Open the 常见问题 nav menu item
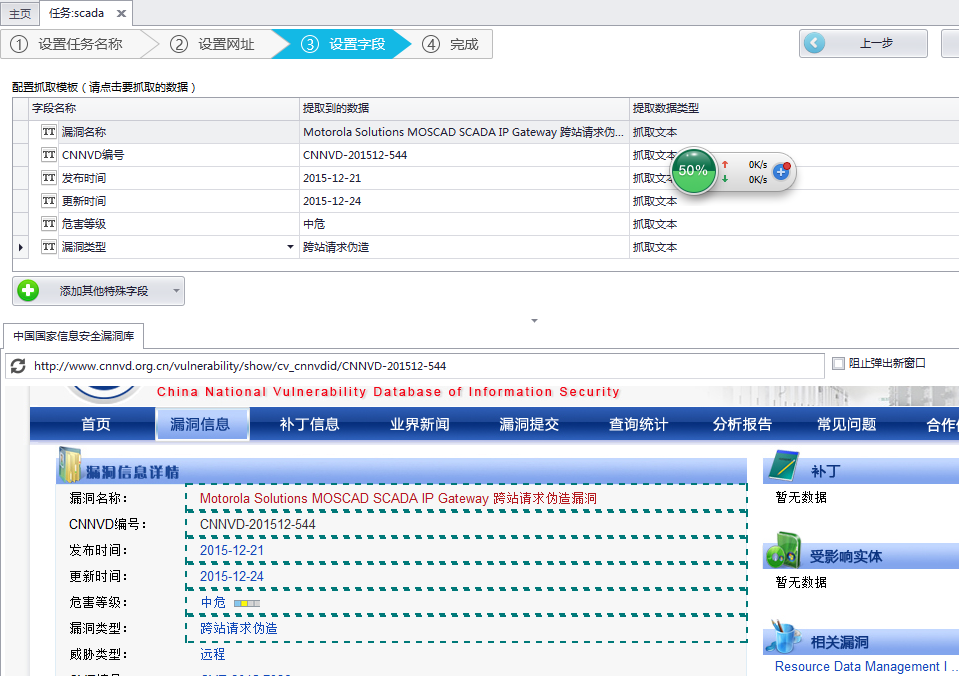 pyautogui.click(x=846, y=424)
